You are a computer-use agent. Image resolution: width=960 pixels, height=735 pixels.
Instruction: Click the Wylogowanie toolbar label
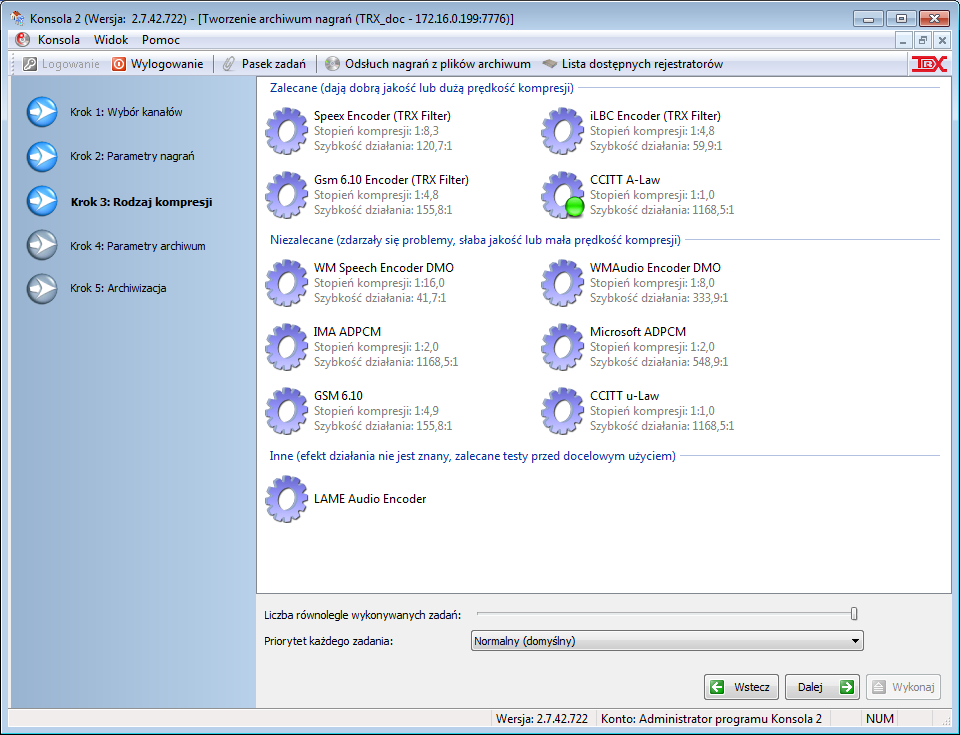coord(167,64)
